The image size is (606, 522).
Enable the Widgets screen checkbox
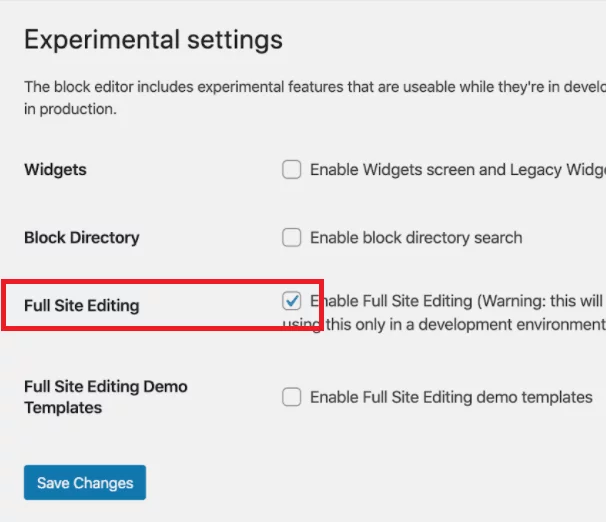tap(291, 170)
